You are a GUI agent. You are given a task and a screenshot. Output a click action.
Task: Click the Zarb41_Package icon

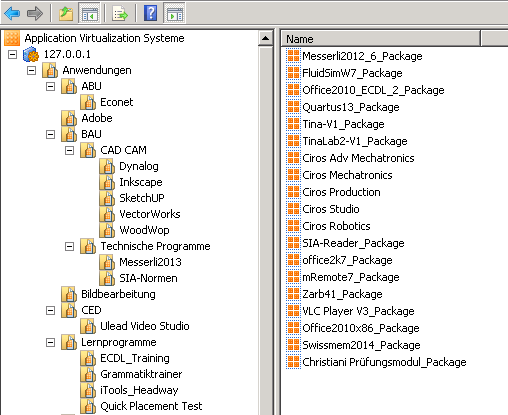coord(293,294)
